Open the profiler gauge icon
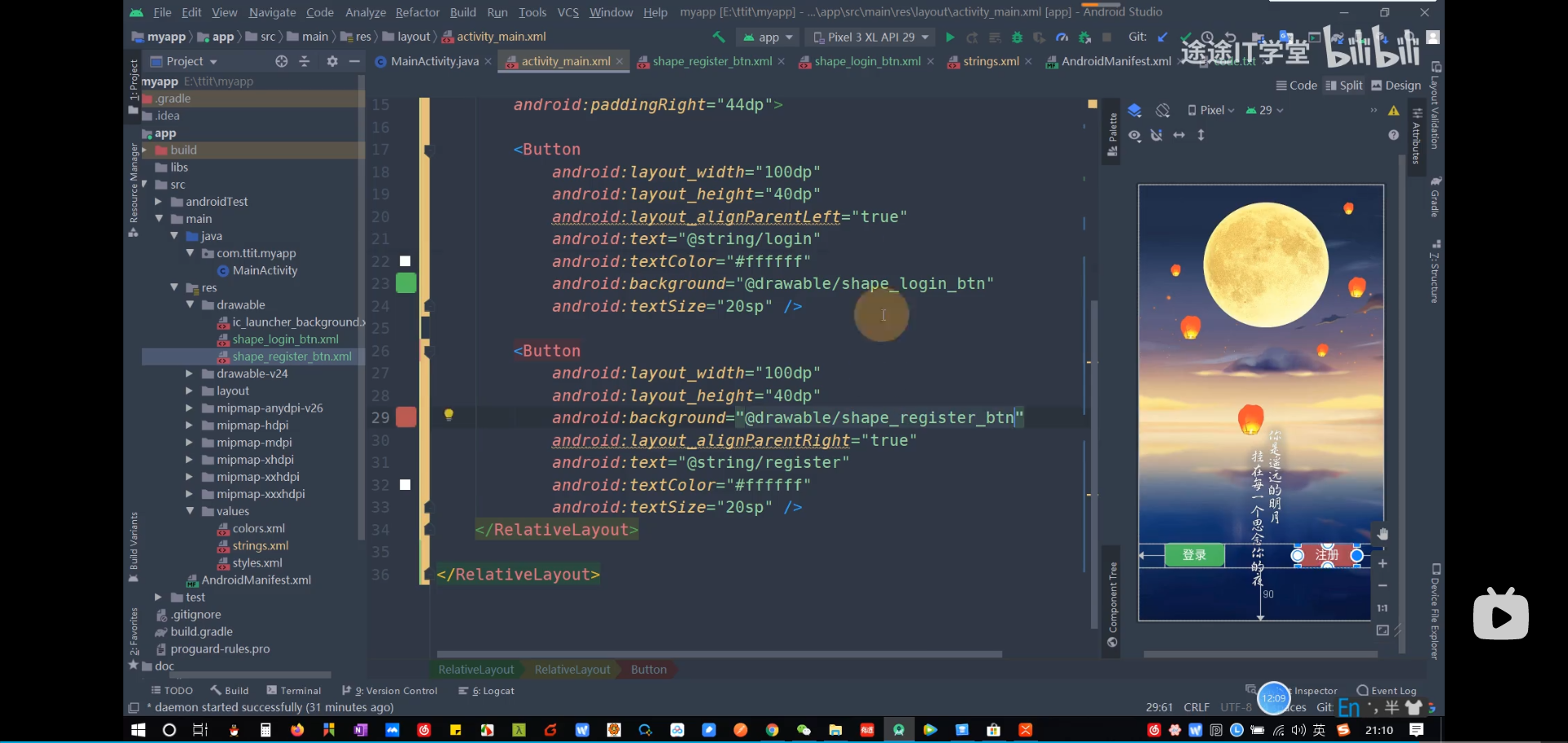The height and width of the screenshot is (743, 1568). pos(1062,38)
